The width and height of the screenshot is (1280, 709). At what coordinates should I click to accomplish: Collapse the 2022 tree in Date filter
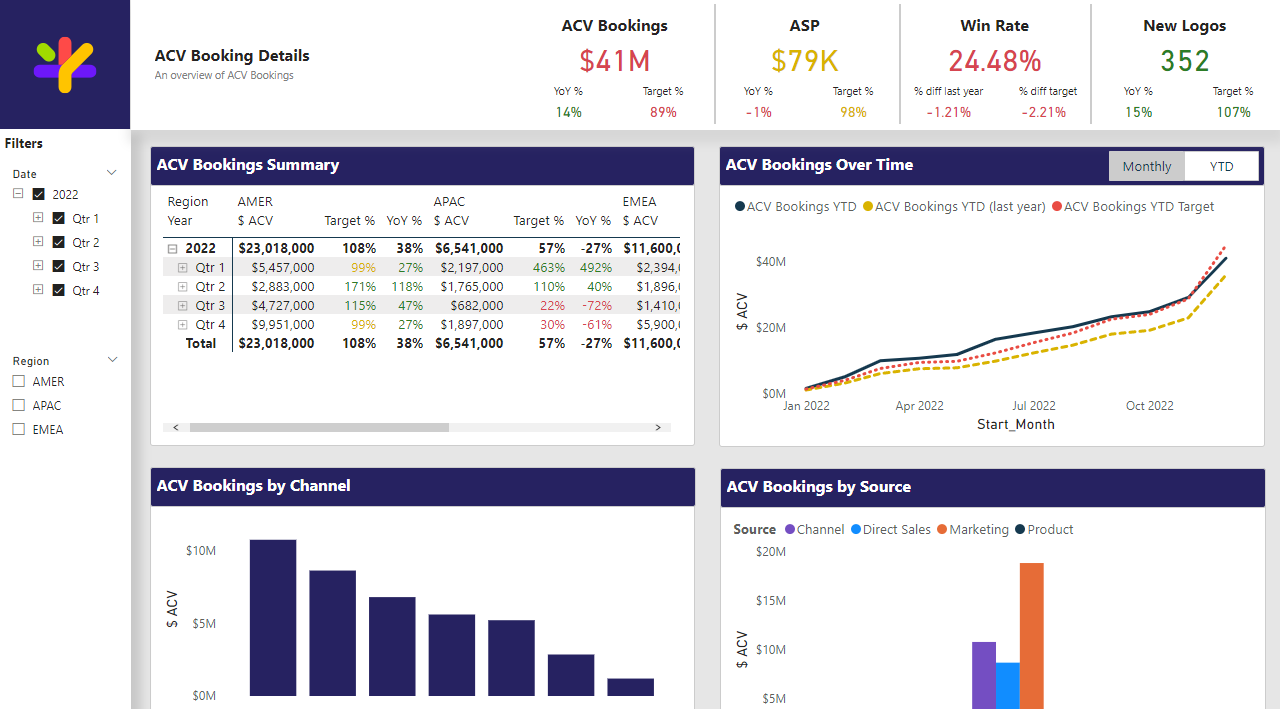point(18,194)
